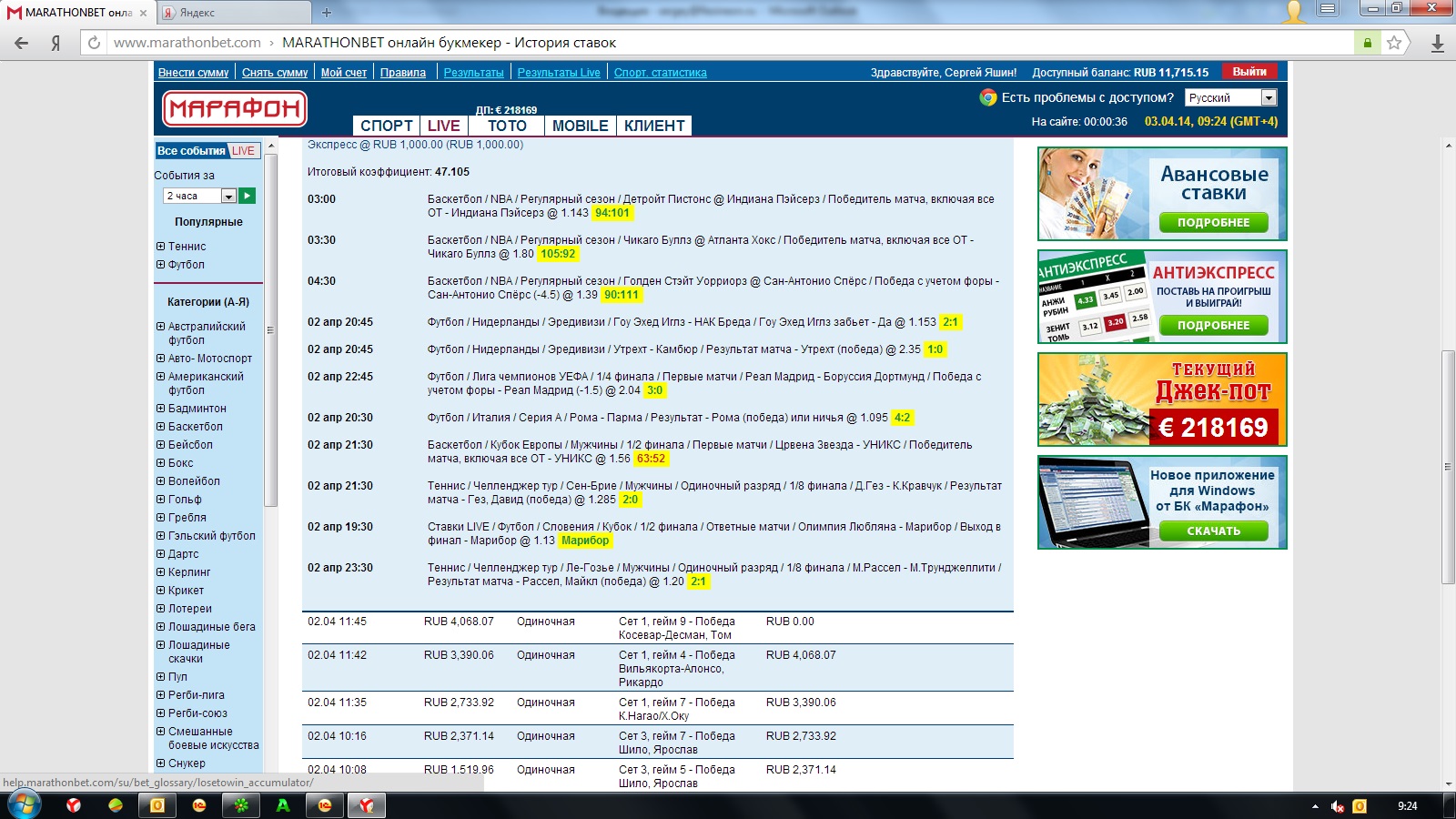This screenshot has width=1456, height=819.
Task: Show hidden tray icons arrow
Action: pyautogui.click(x=1315, y=806)
